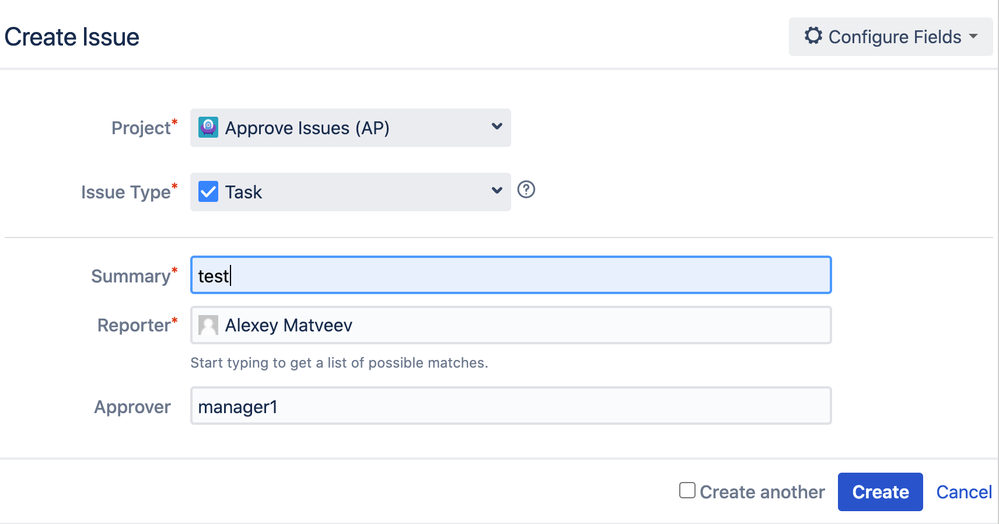Viewport: 999px width, 524px height.
Task: Open the Issue Type dropdown showing Task
Action: (x=350, y=191)
